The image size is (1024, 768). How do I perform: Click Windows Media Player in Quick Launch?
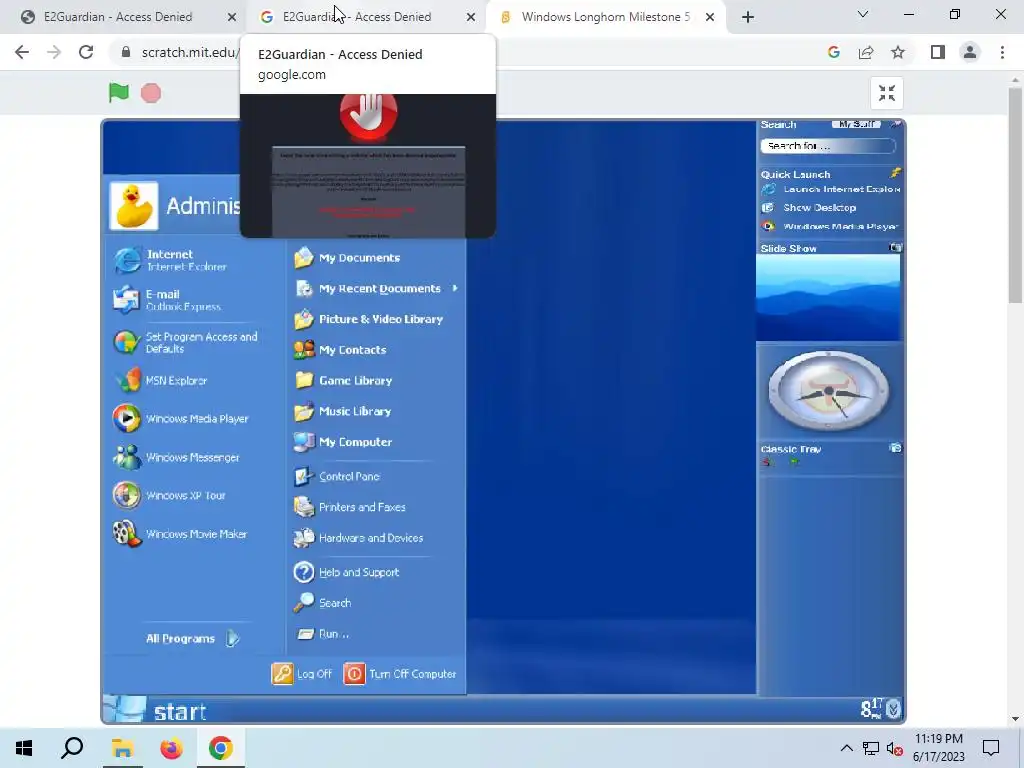point(829,226)
